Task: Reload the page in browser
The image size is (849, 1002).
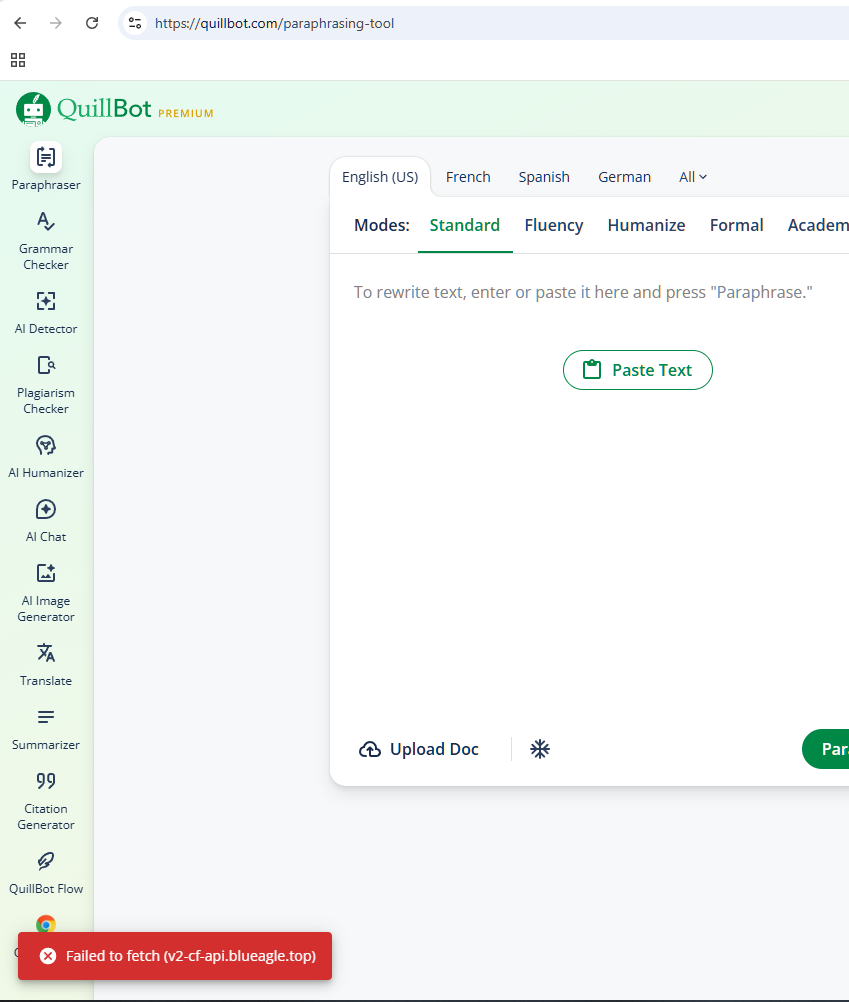Action: tap(92, 23)
